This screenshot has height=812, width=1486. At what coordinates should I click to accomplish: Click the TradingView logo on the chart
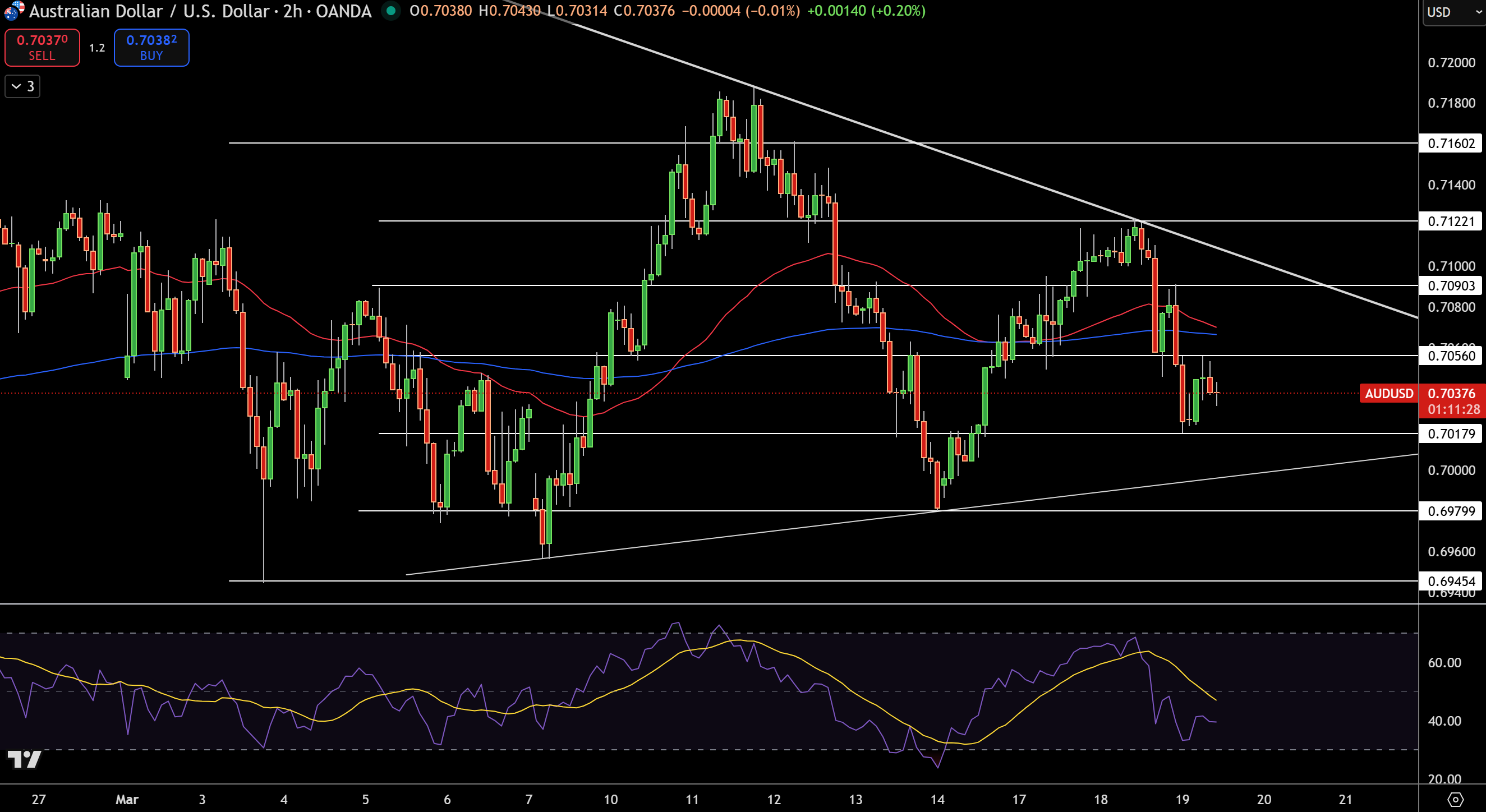point(24,759)
